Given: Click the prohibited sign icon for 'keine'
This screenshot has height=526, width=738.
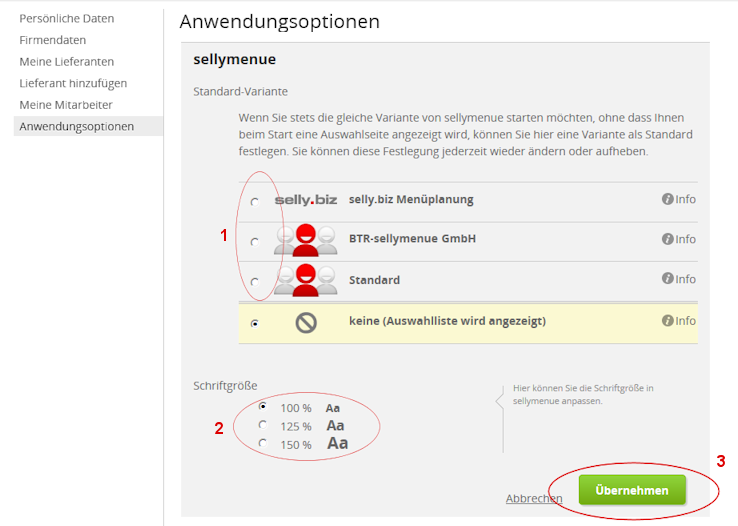Looking at the screenshot, I should [306, 322].
